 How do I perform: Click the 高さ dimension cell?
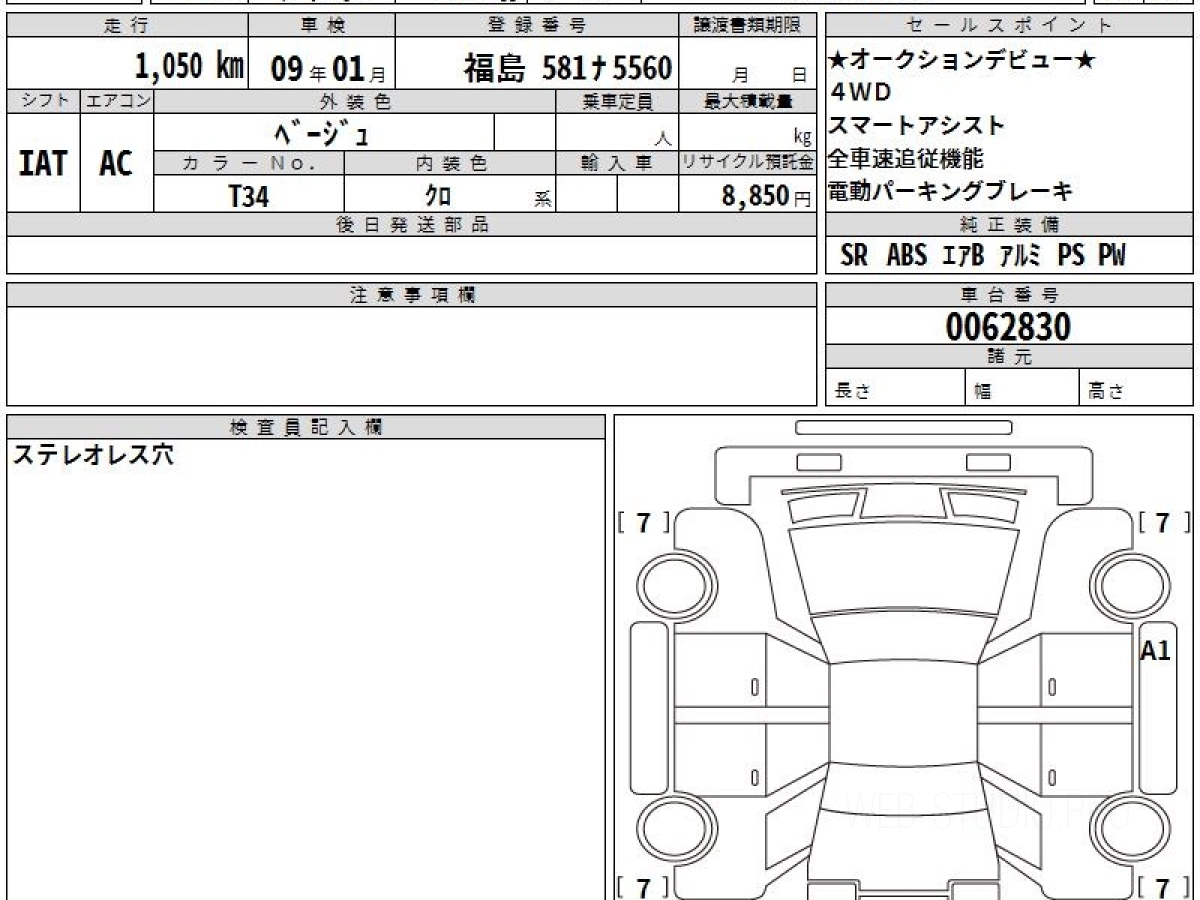click(1137, 388)
